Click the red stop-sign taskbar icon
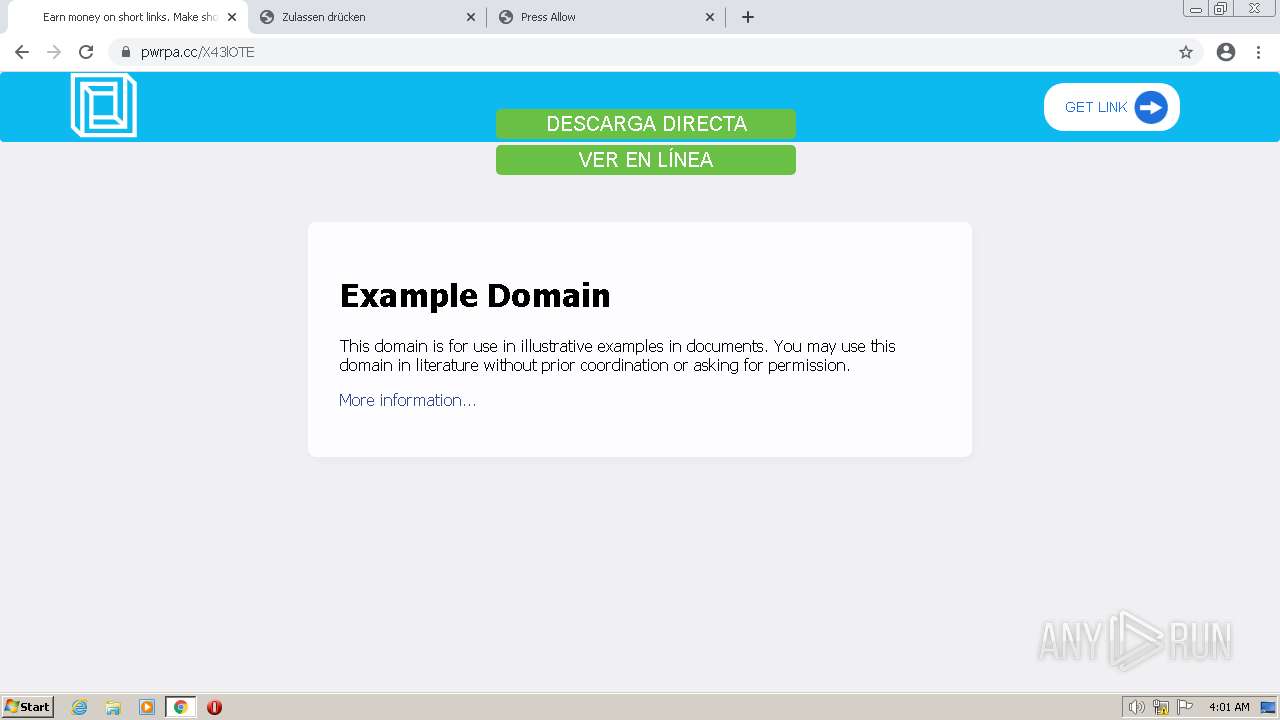This screenshot has height=720, width=1280. pos(214,707)
